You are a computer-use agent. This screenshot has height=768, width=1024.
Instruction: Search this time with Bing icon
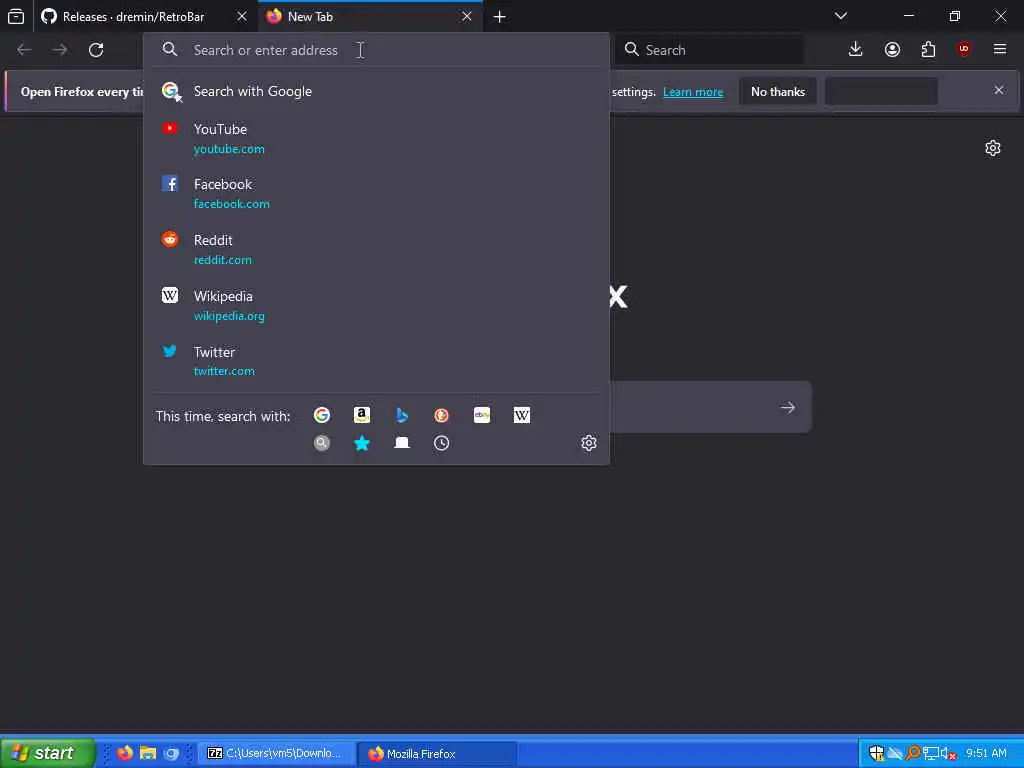402,415
